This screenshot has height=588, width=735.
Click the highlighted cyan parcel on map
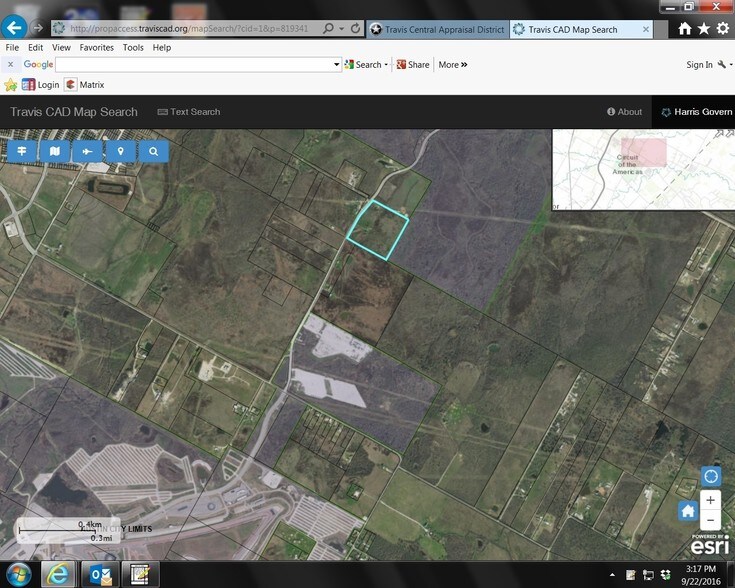pyautogui.click(x=378, y=229)
